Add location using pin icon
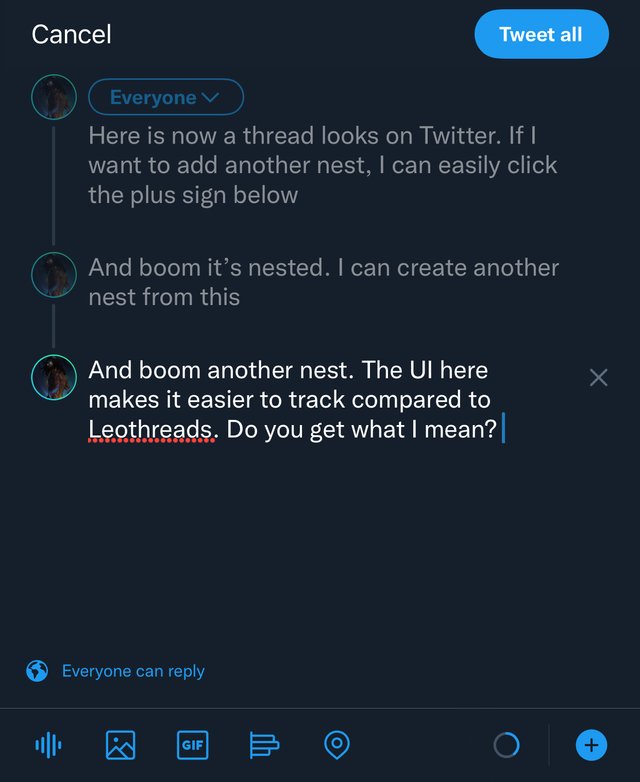640x782 pixels. 337,745
